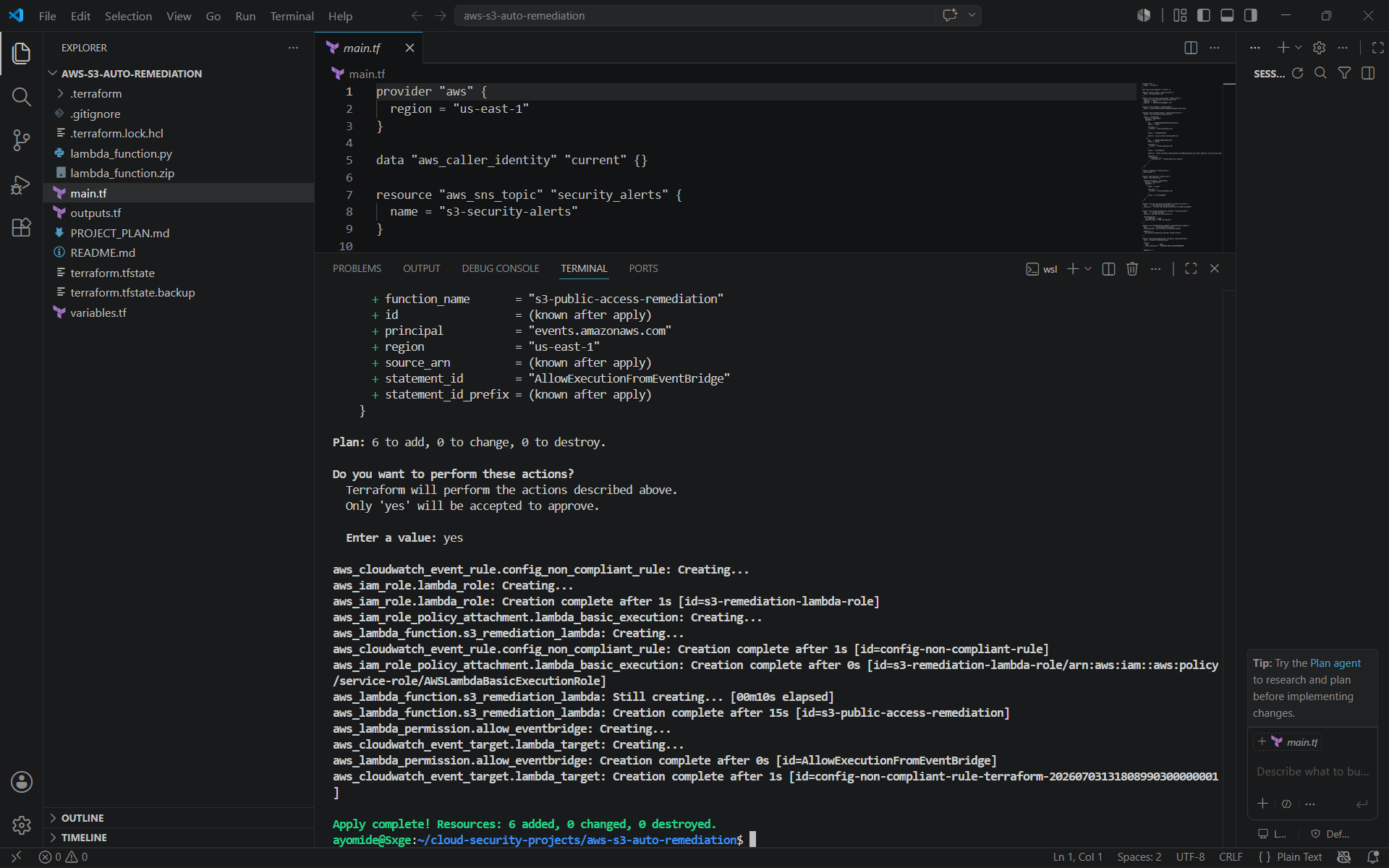This screenshot has width=1389, height=868.
Task: Open chat settings gear icon
Action: [x=1320, y=48]
